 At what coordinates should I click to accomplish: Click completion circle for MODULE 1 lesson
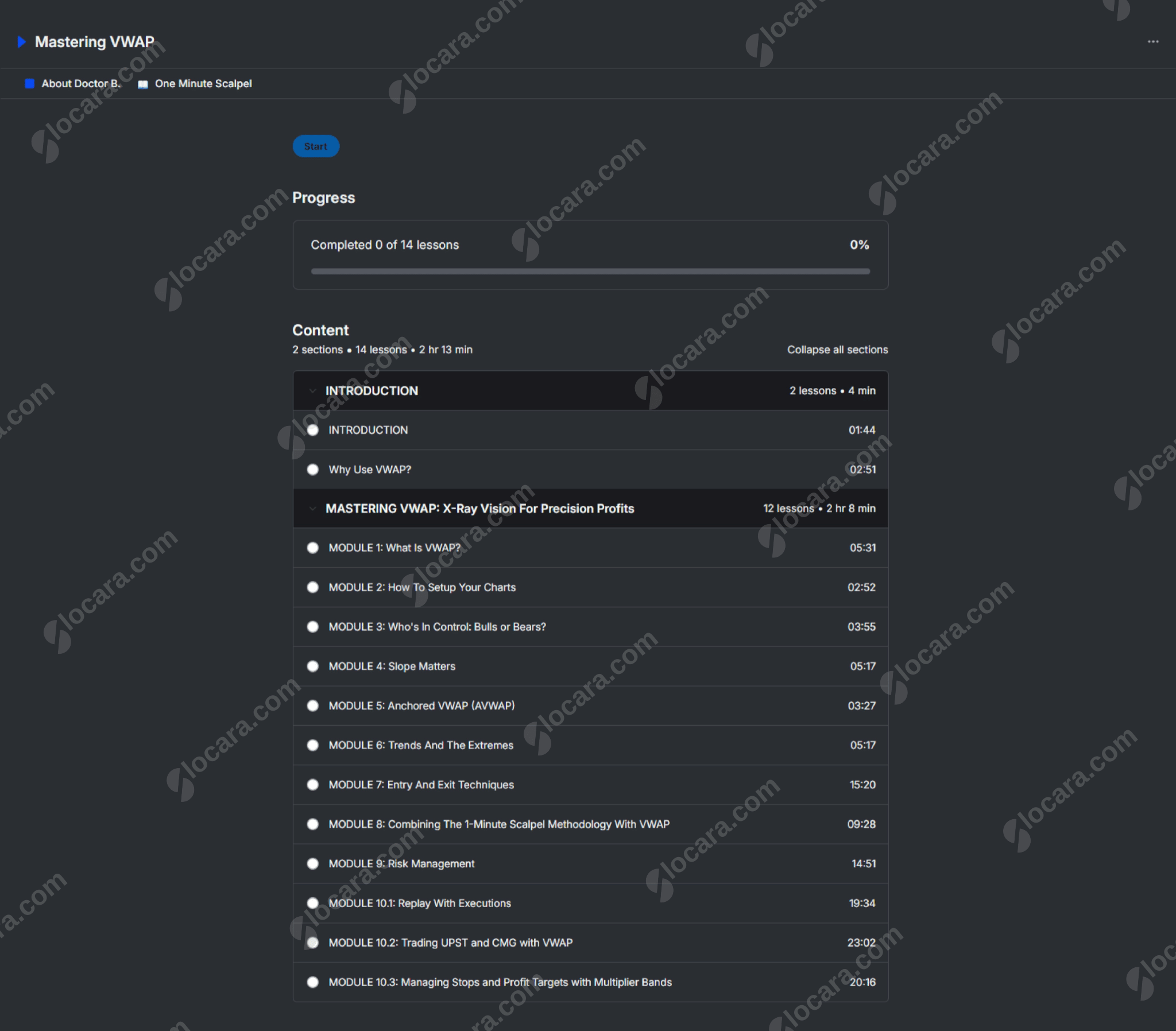point(312,548)
